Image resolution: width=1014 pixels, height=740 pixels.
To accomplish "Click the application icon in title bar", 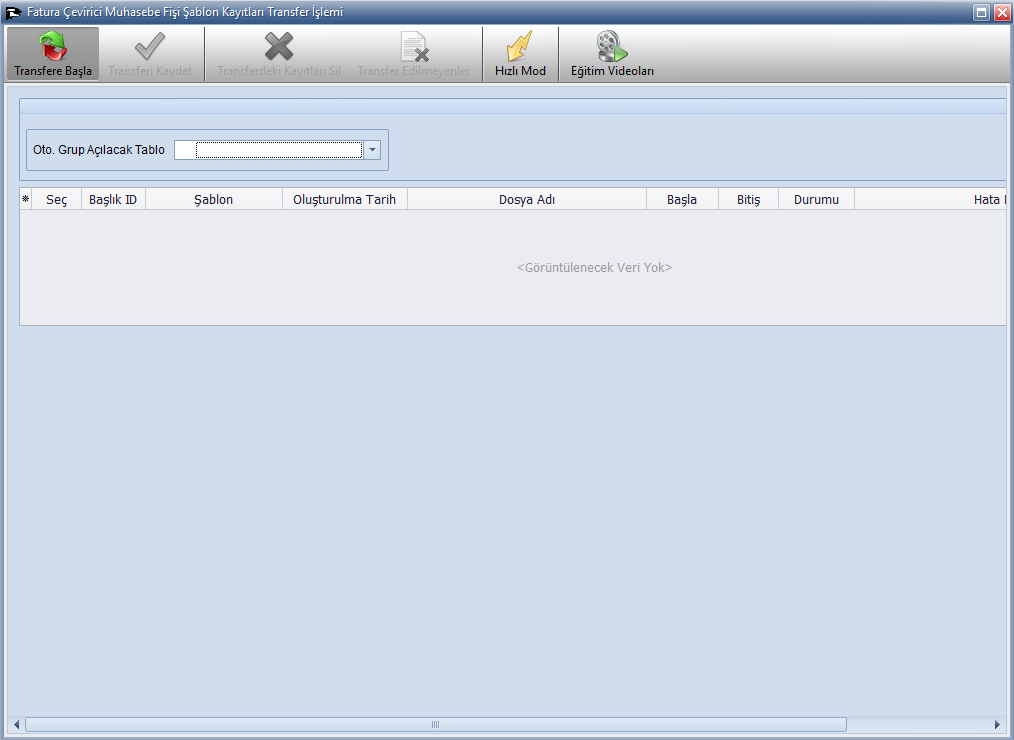I will pyautogui.click(x=13, y=12).
